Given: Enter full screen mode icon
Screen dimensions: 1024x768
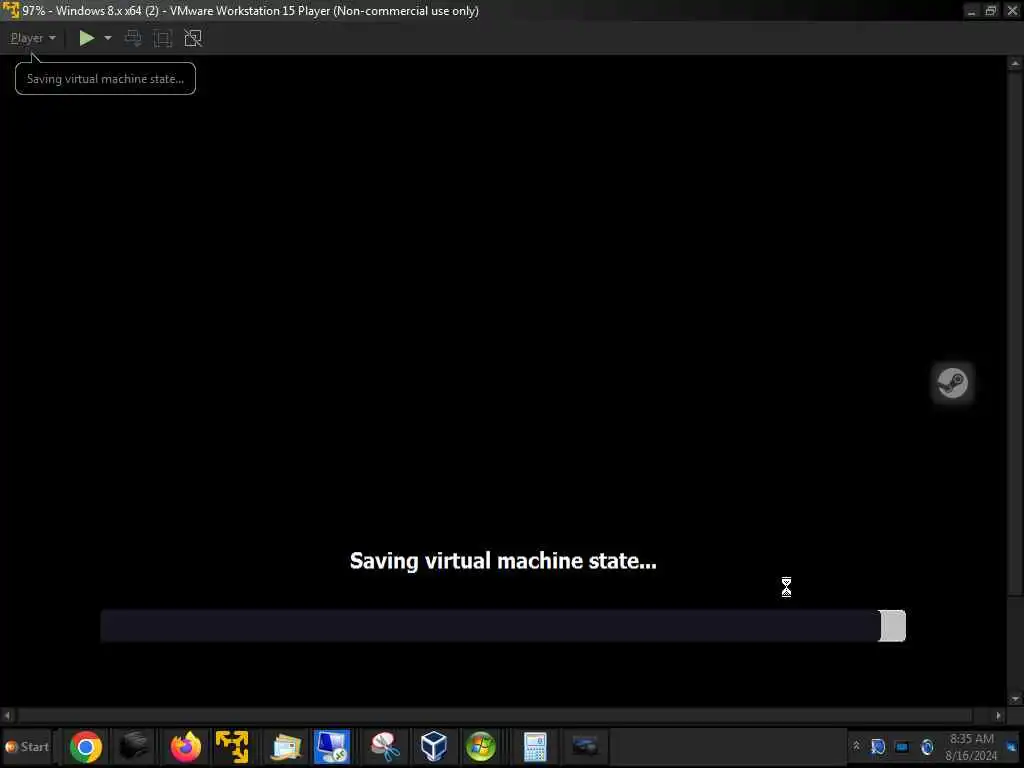Looking at the screenshot, I should pos(163,38).
